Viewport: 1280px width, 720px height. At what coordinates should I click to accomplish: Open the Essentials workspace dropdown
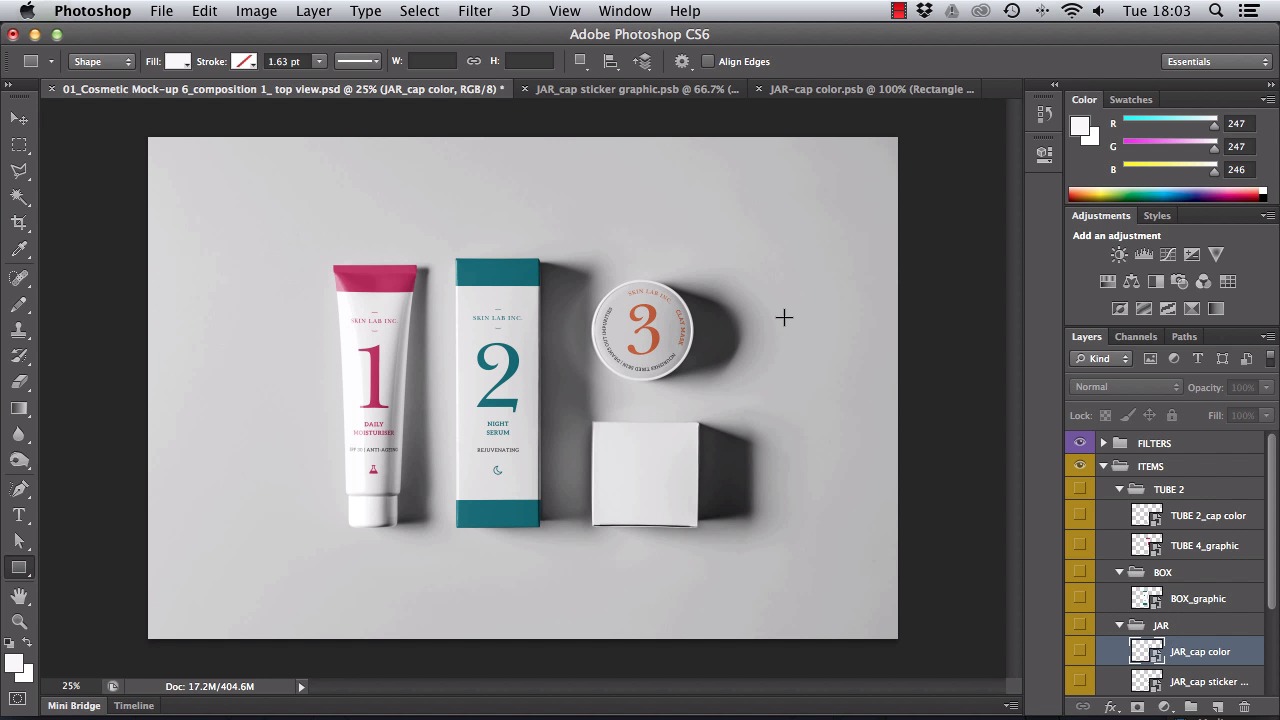(x=1217, y=62)
